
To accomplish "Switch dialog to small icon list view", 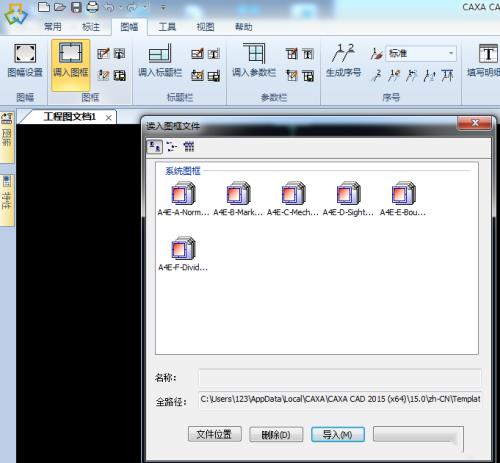I will pos(172,147).
